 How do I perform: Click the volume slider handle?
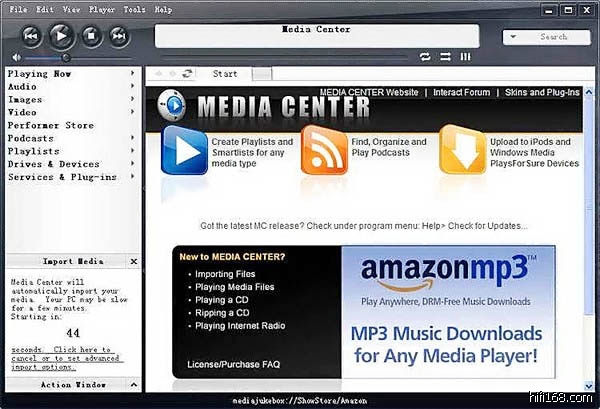pos(66,57)
